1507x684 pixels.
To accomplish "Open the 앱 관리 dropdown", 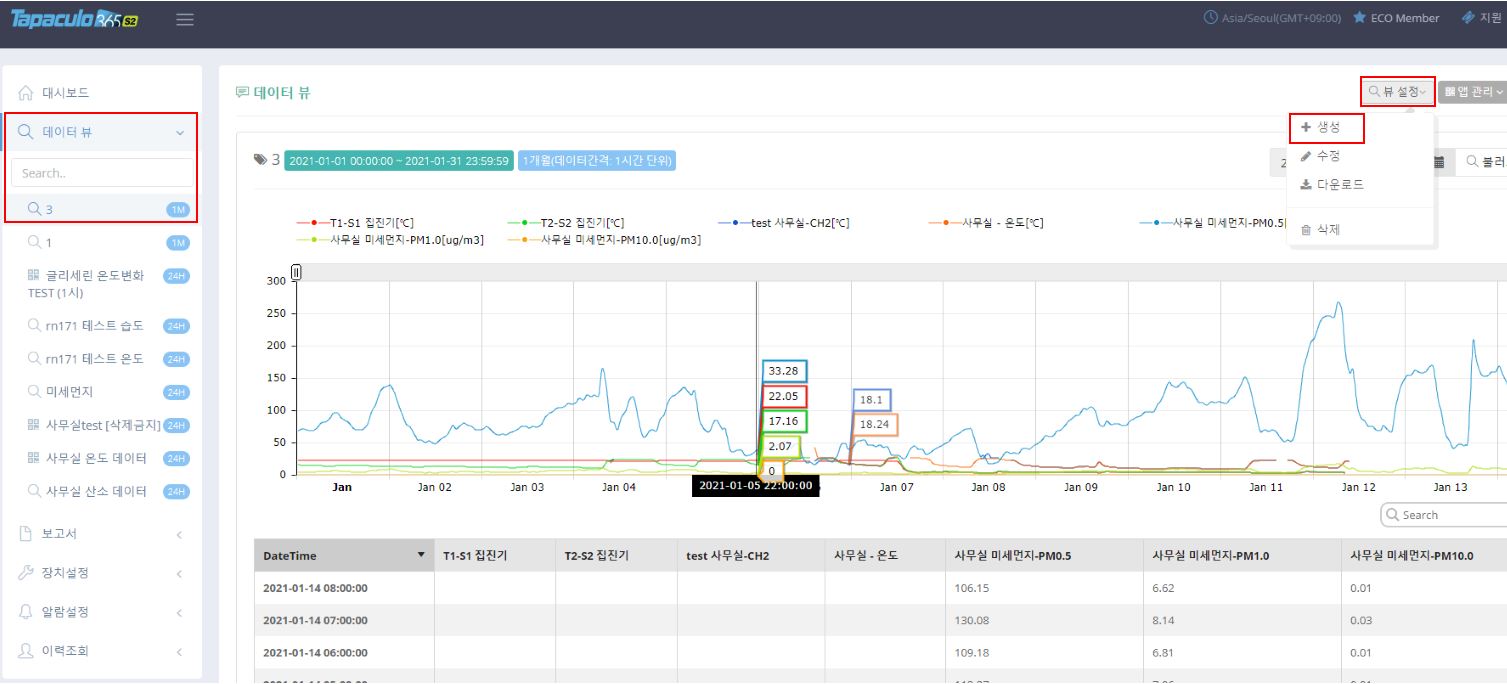I will (x=1474, y=92).
